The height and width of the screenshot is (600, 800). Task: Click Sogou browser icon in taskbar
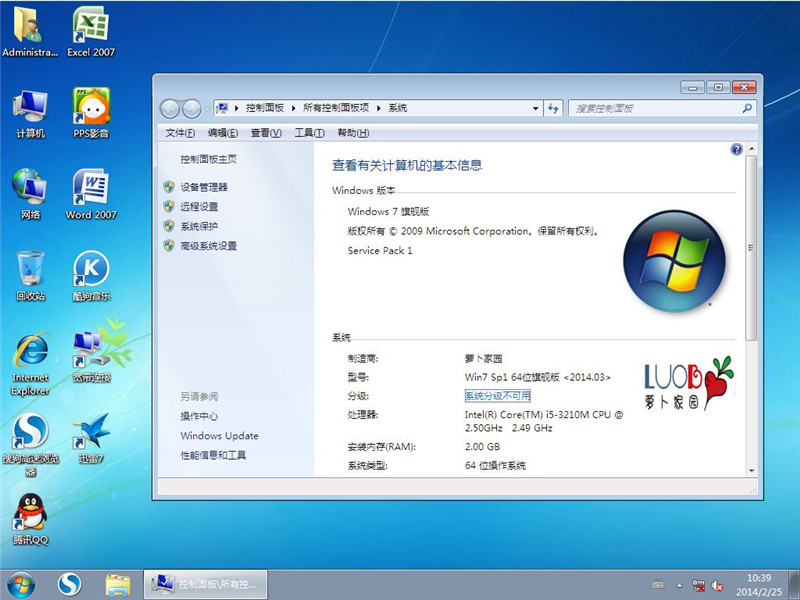[69, 585]
